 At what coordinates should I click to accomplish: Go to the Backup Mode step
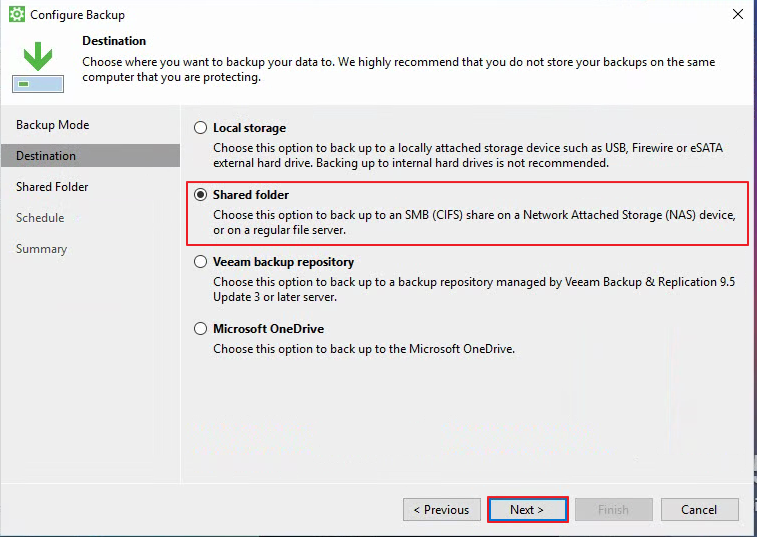point(53,125)
